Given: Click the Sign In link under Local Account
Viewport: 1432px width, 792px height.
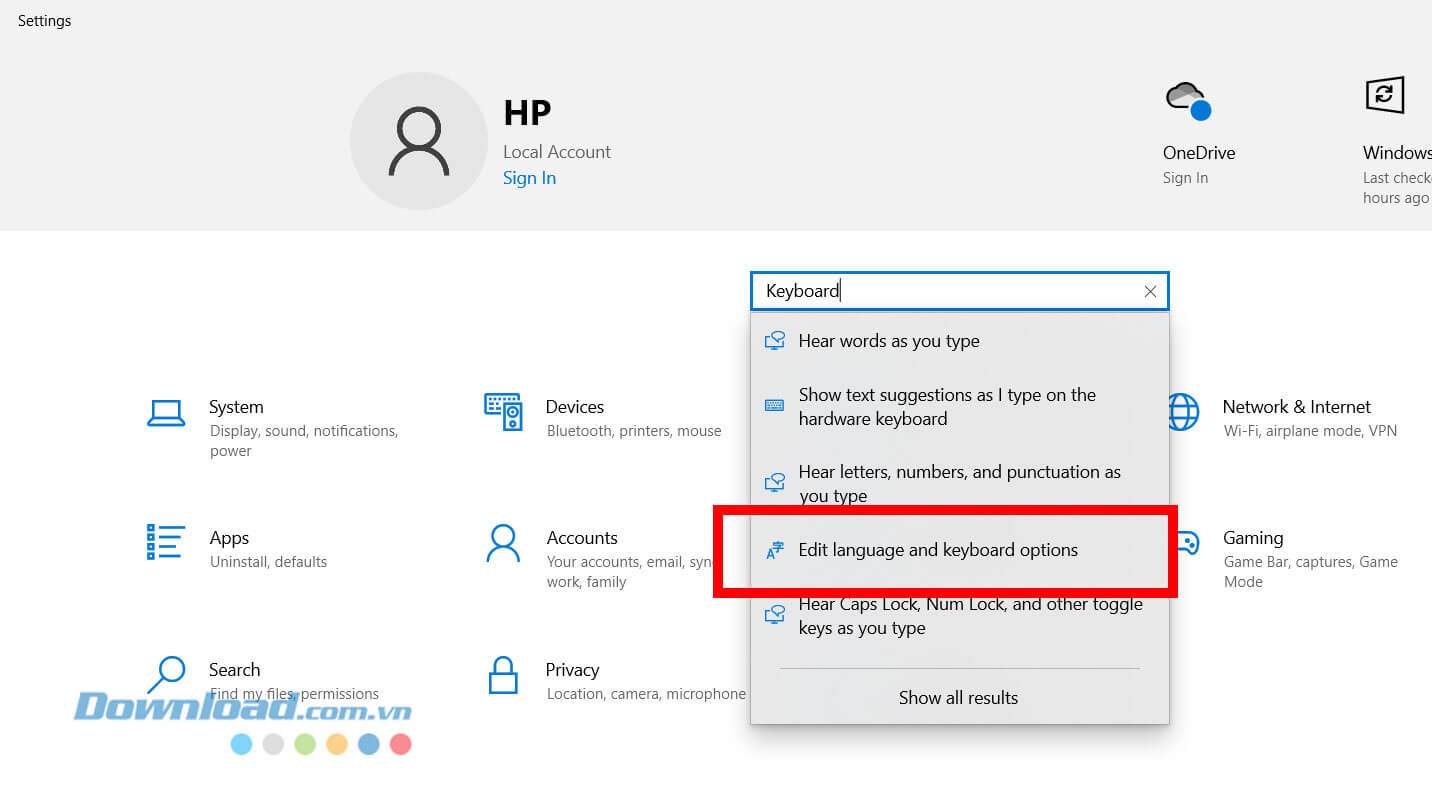Looking at the screenshot, I should pyautogui.click(x=529, y=178).
